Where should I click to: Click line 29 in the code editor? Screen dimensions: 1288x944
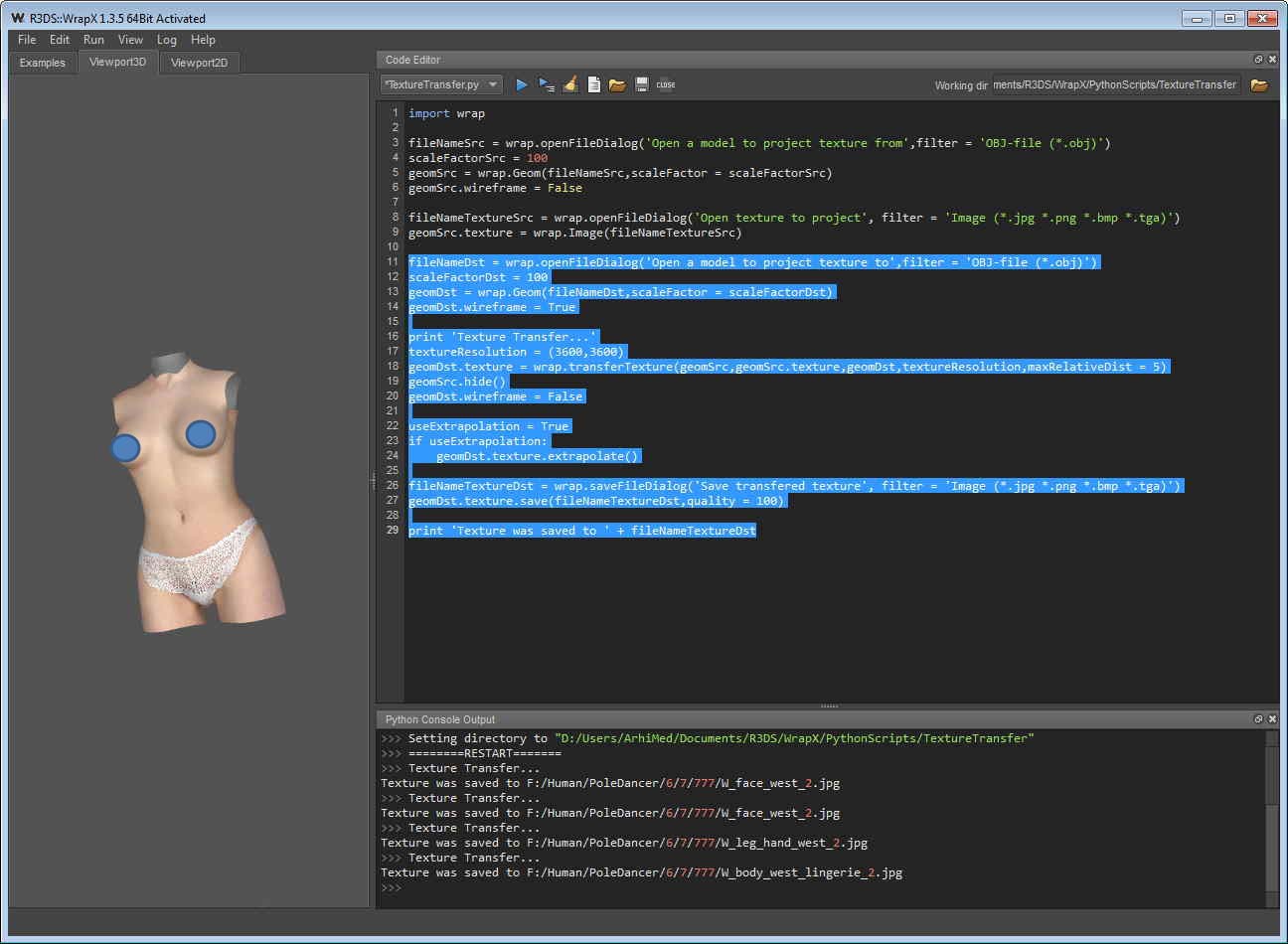(x=581, y=531)
